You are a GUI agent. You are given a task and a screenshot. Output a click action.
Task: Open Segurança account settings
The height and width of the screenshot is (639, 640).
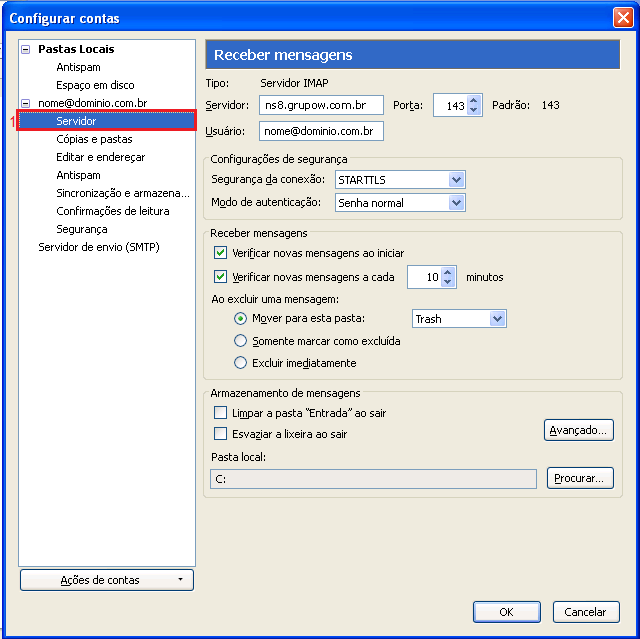[x=82, y=229]
